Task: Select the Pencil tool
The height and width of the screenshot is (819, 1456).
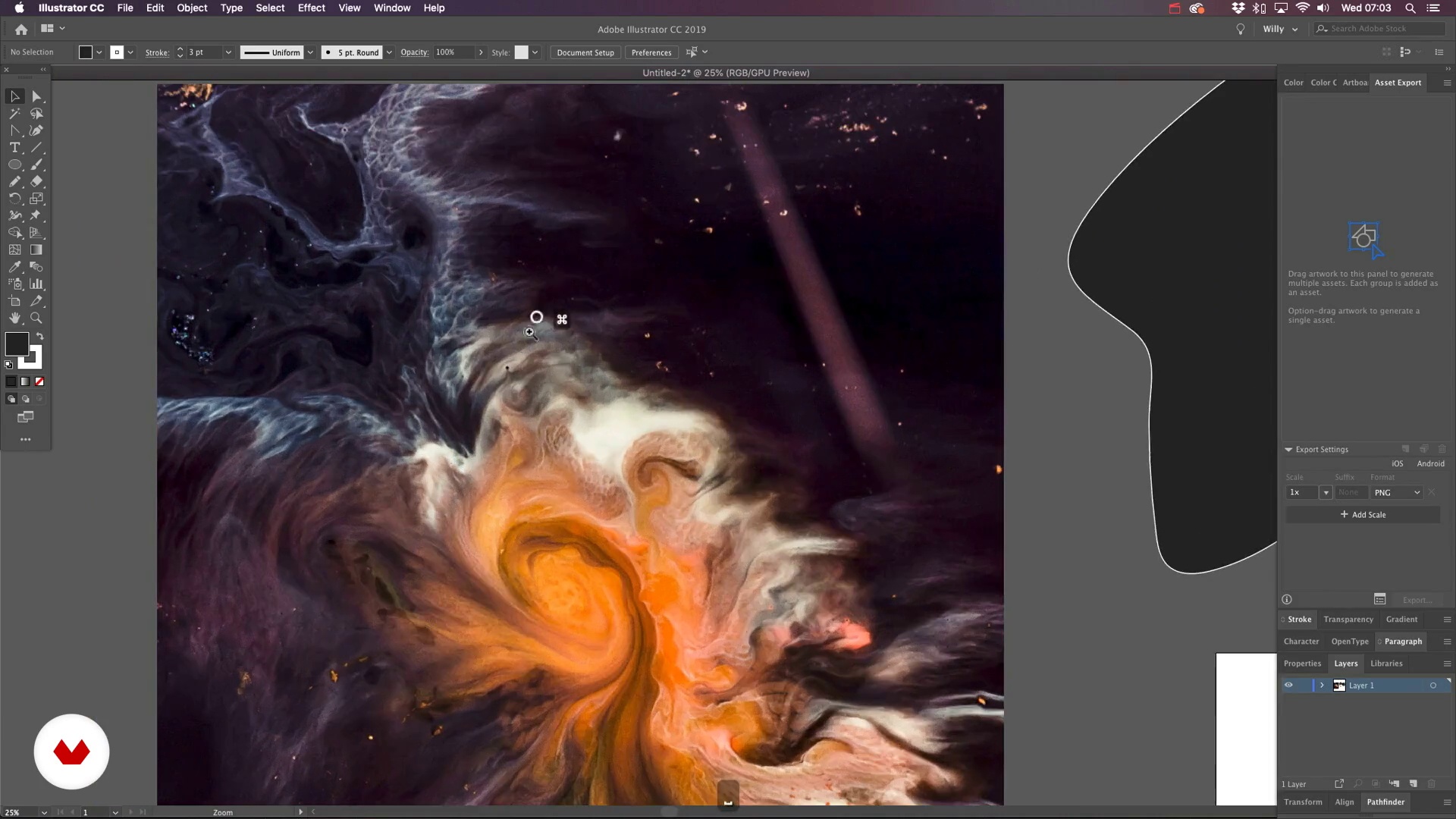Action: point(14,182)
